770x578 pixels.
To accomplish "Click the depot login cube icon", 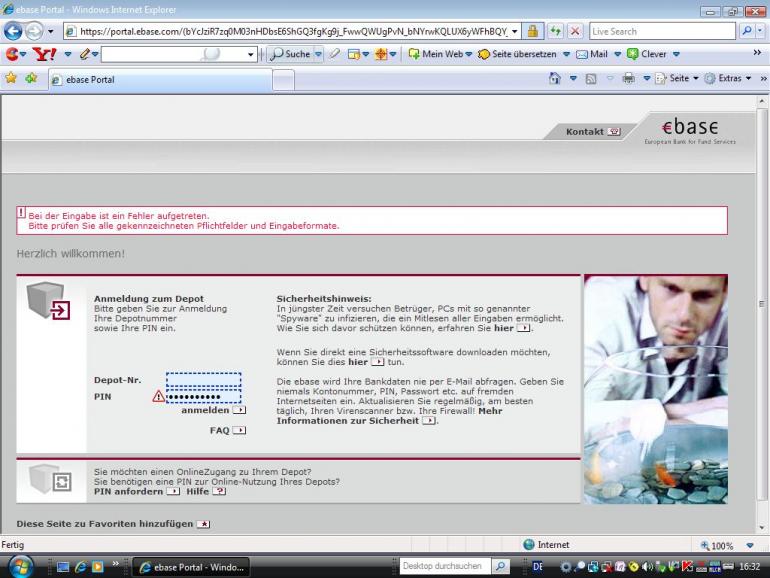I will pyautogui.click(x=49, y=301).
